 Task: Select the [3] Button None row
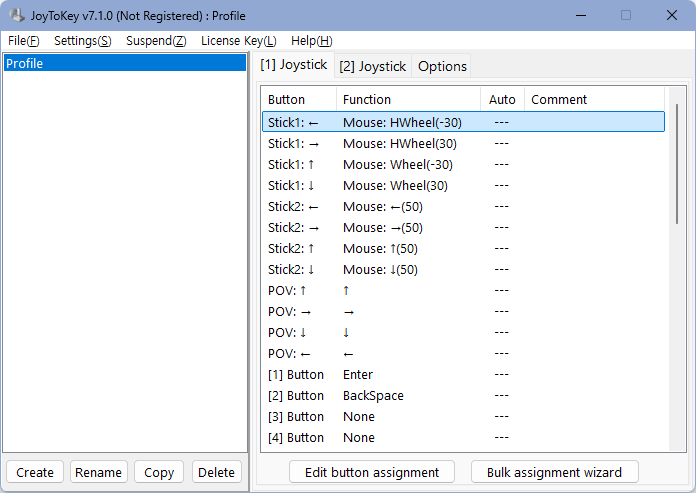[463, 417]
